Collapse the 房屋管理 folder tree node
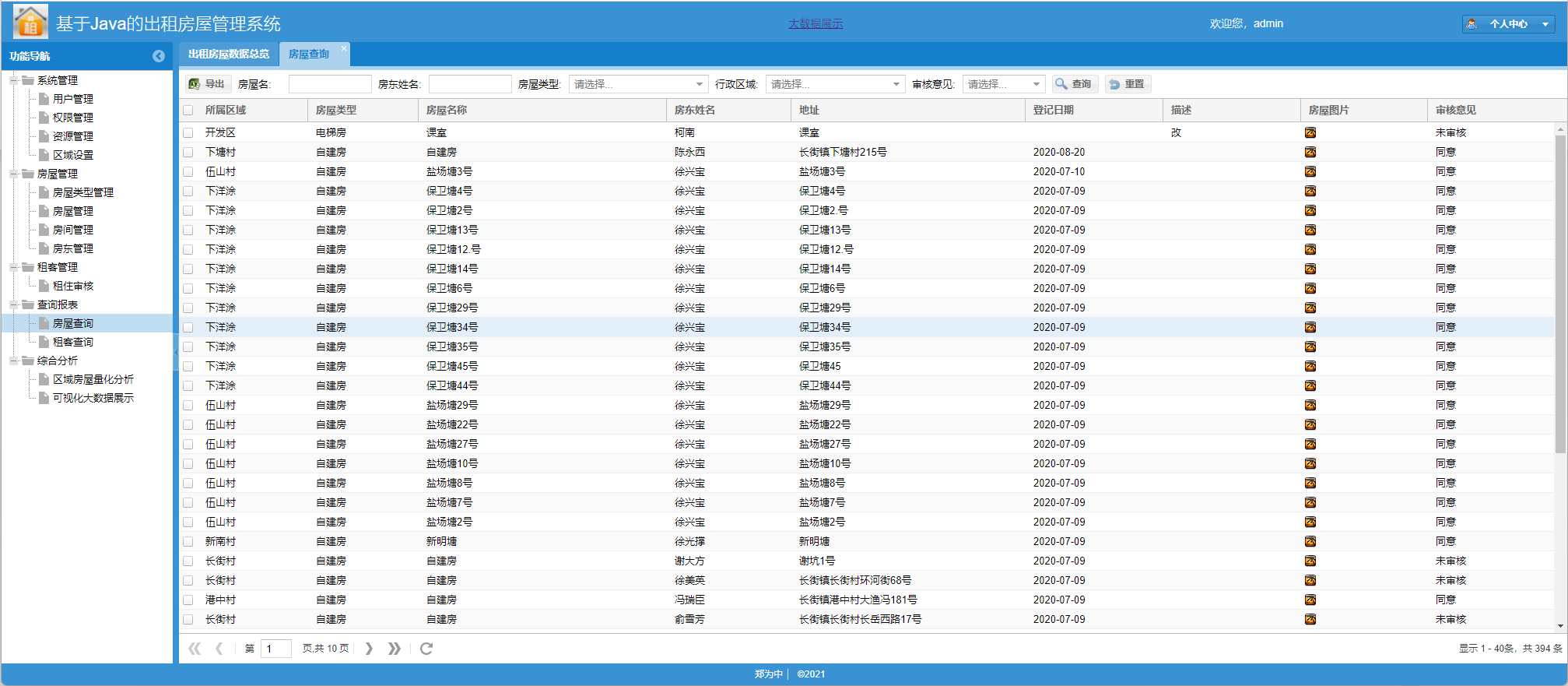Screen dimensions: 1568x686 14,174
